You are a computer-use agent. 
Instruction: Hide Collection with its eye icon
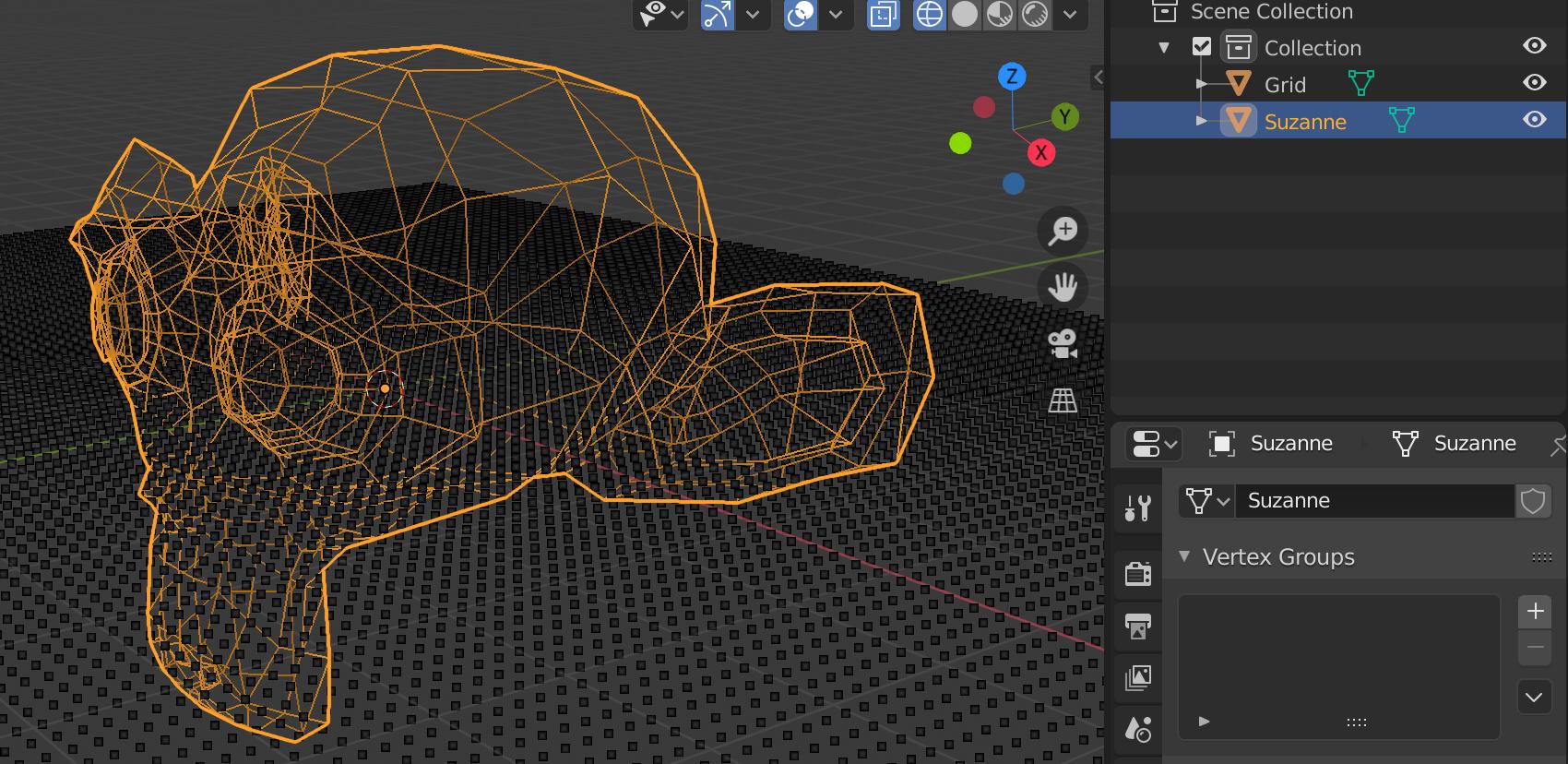1534,45
